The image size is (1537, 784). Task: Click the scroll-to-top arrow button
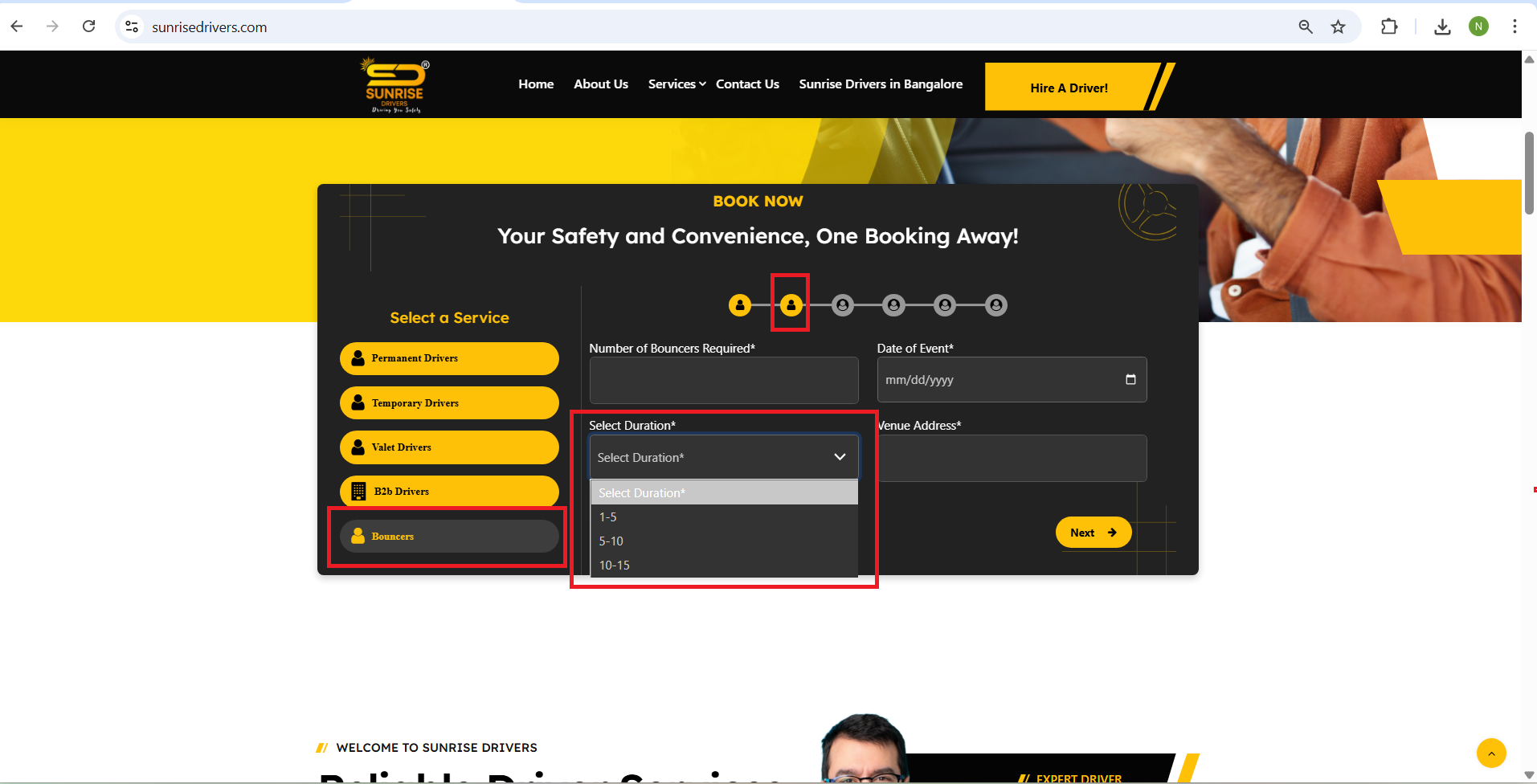pos(1491,753)
